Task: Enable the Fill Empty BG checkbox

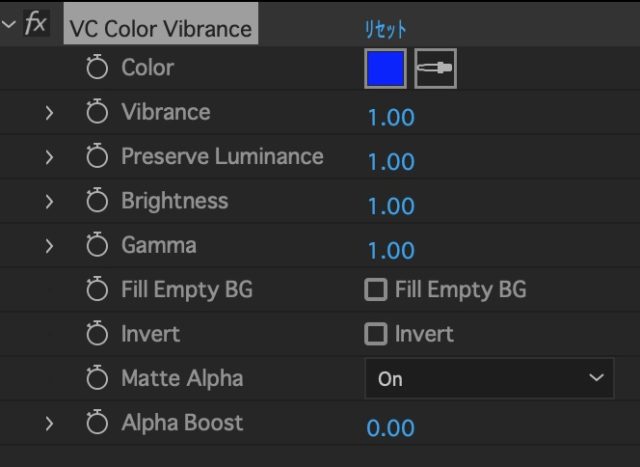Action: click(x=376, y=290)
